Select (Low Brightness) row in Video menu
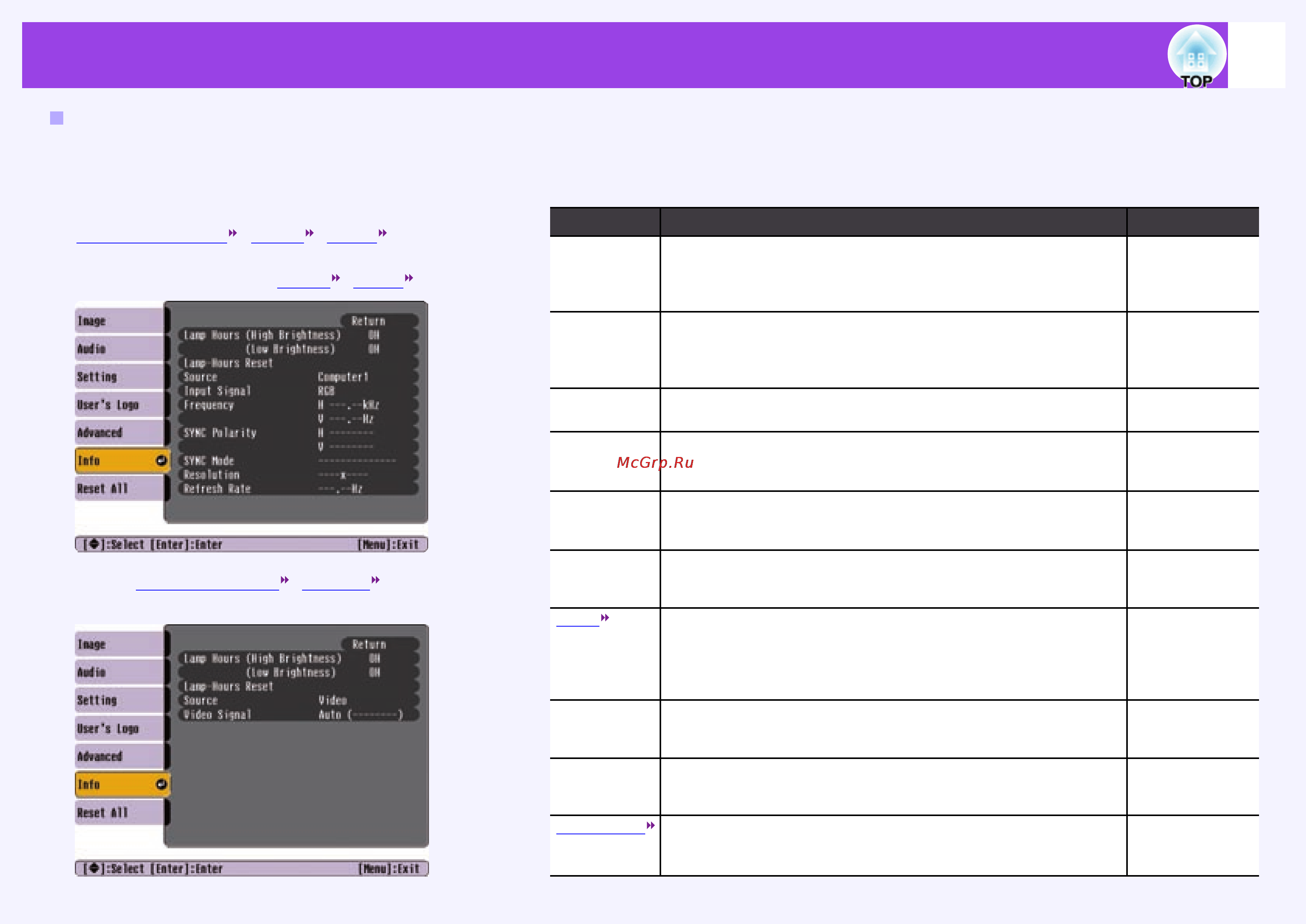The height and width of the screenshot is (924, 1306). click(x=299, y=672)
